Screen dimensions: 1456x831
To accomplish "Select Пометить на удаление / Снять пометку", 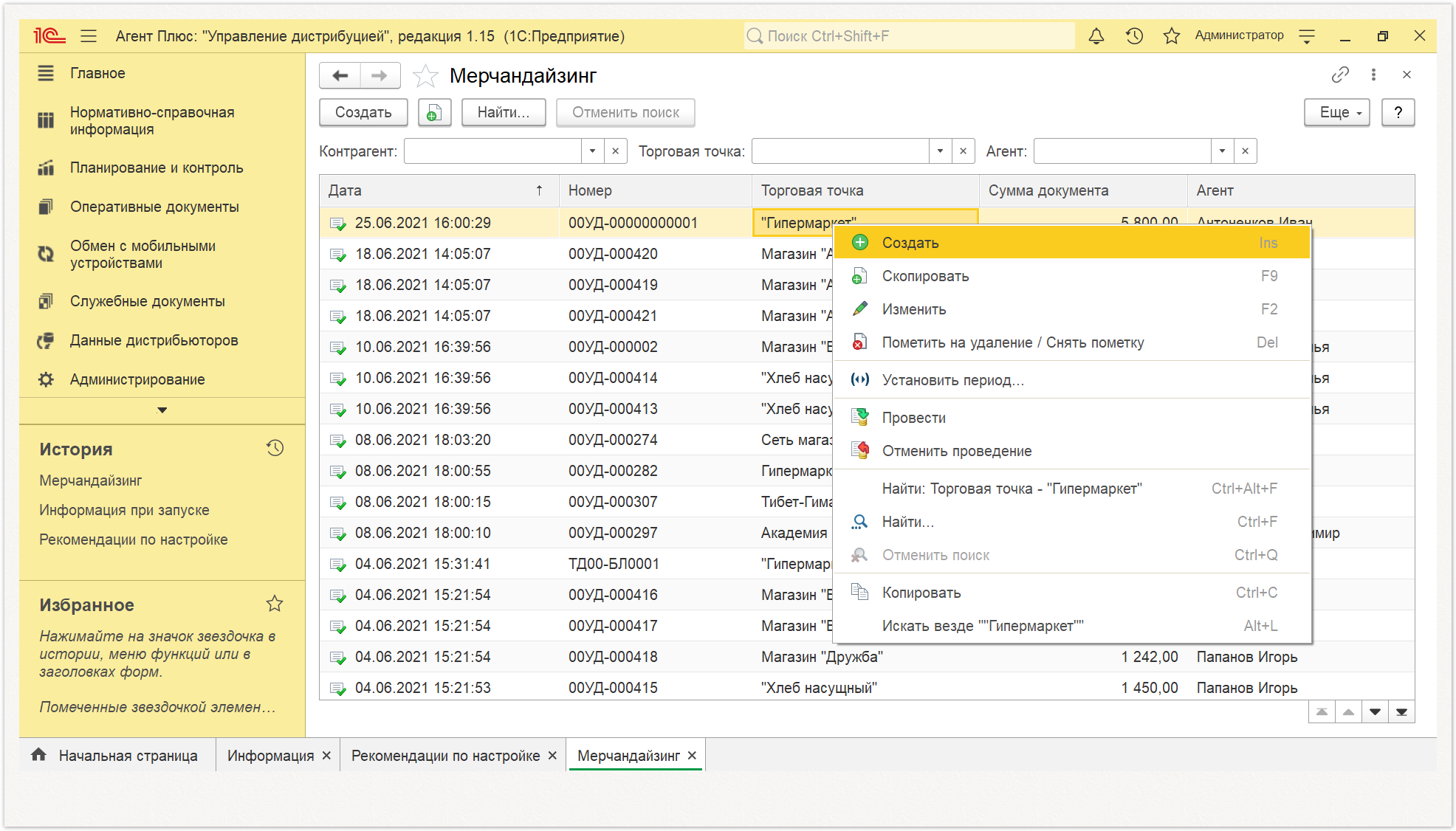I will tap(1072, 342).
